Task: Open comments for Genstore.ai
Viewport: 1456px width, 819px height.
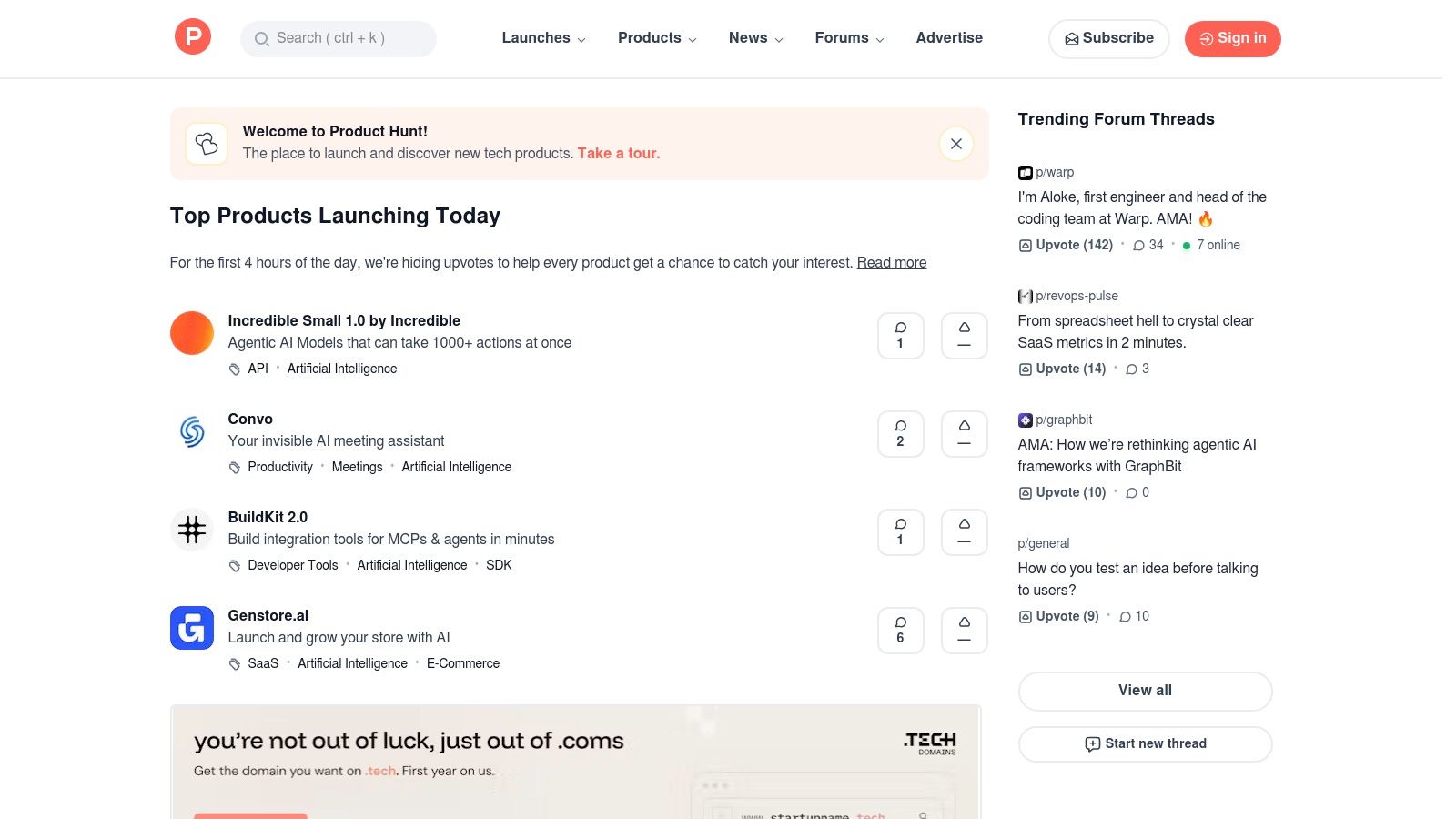Action: click(x=901, y=631)
